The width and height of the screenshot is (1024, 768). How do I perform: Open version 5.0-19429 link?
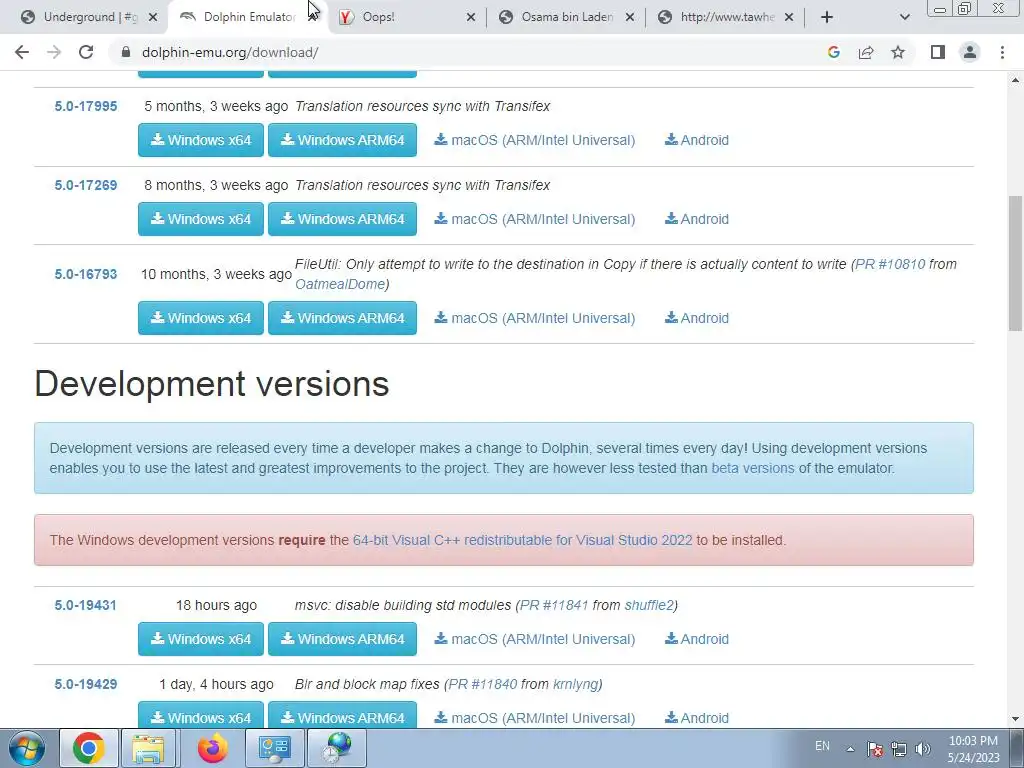(x=86, y=684)
